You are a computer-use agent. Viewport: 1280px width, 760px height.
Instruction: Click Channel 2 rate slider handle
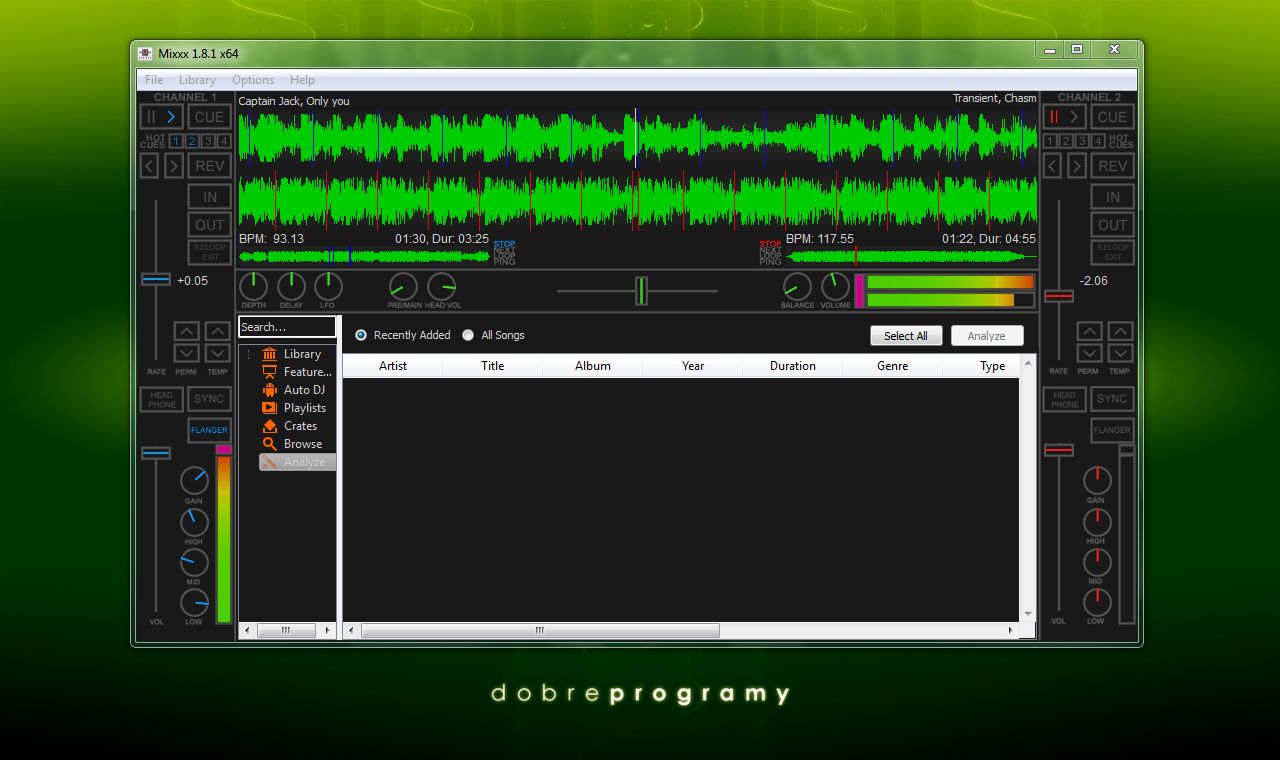point(1059,296)
